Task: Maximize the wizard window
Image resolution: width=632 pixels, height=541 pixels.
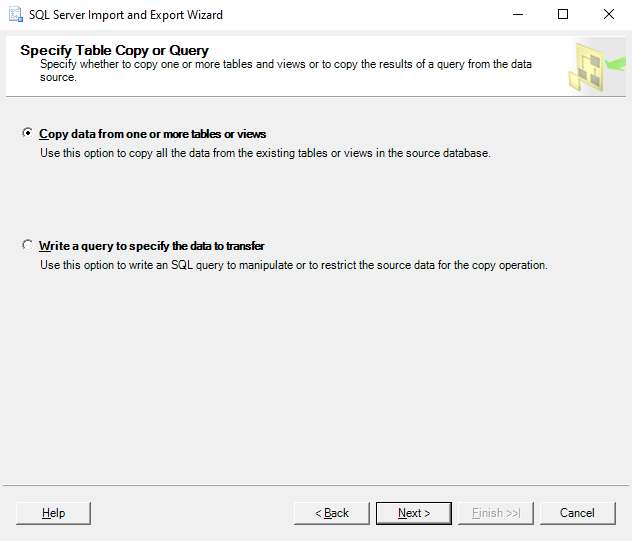Action: (x=563, y=15)
